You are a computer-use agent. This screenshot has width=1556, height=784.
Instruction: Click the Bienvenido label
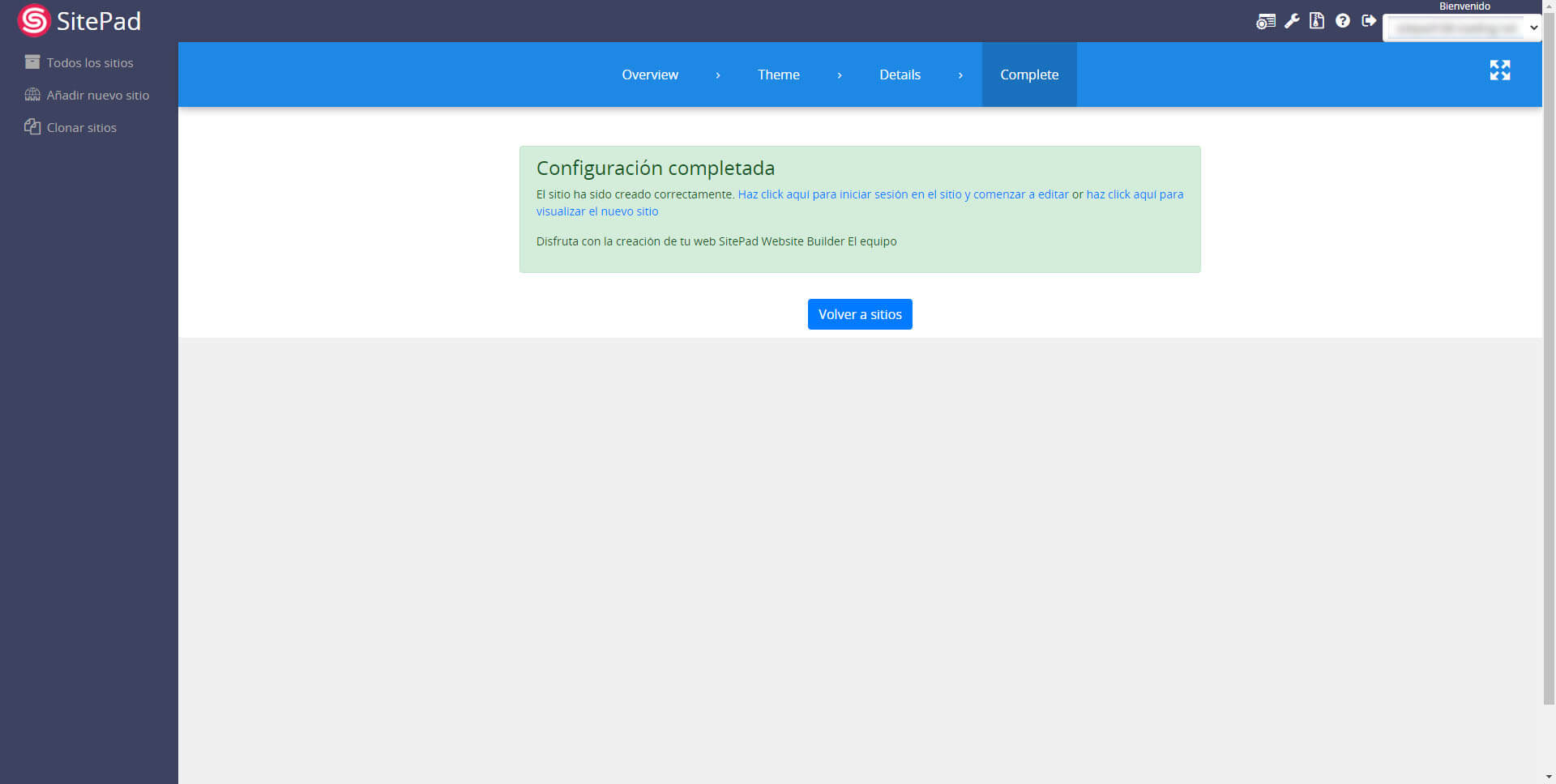point(1464,6)
